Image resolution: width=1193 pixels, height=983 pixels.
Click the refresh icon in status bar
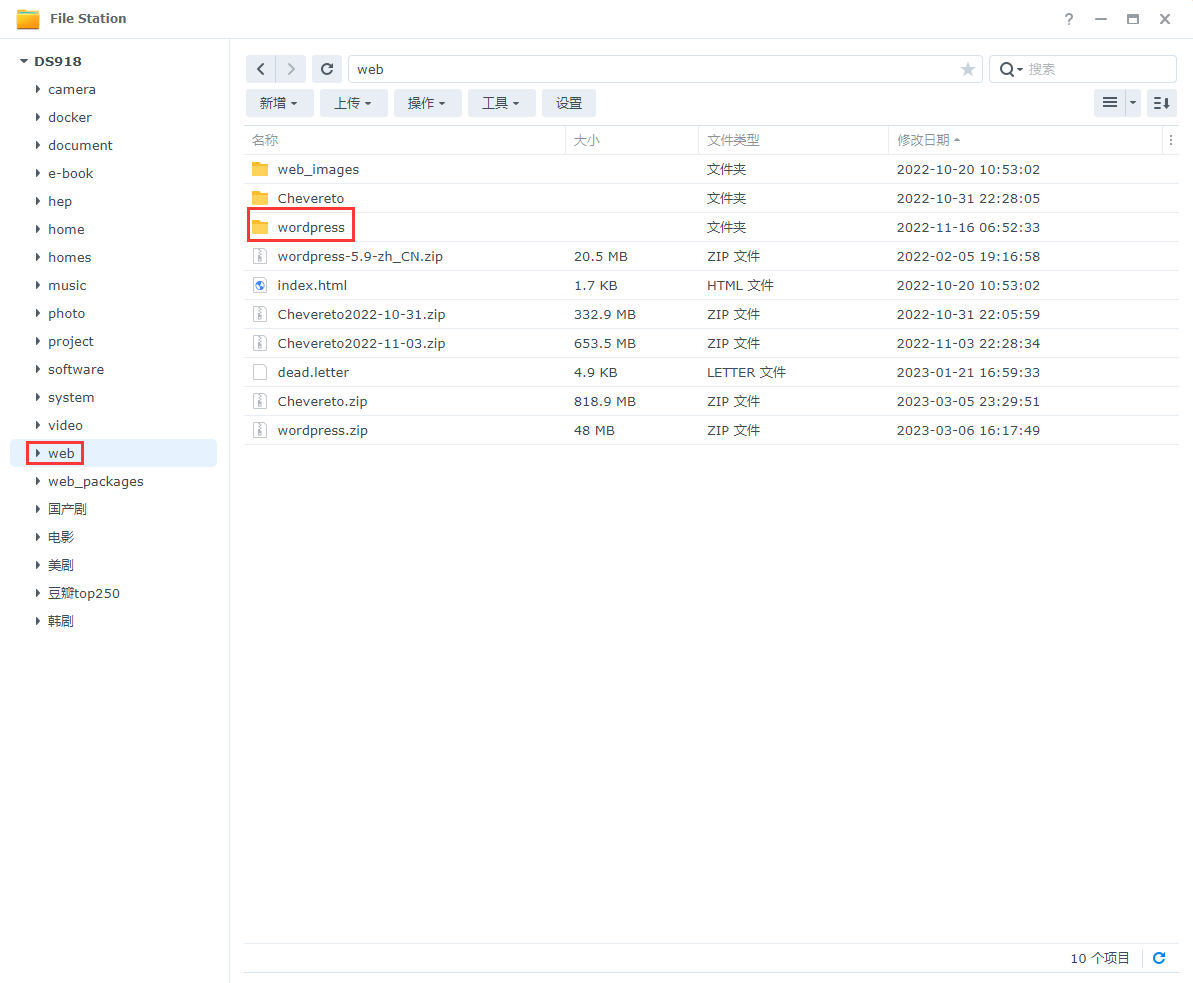click(1159, 958)
